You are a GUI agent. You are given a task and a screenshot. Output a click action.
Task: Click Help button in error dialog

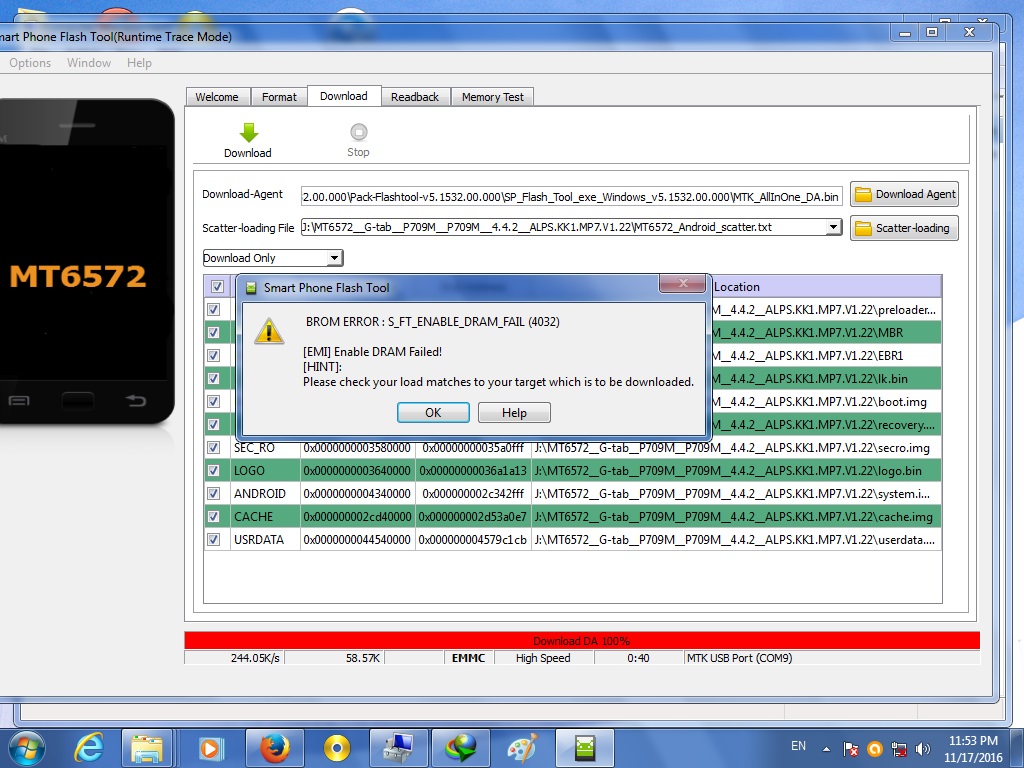tap(514, 413)
